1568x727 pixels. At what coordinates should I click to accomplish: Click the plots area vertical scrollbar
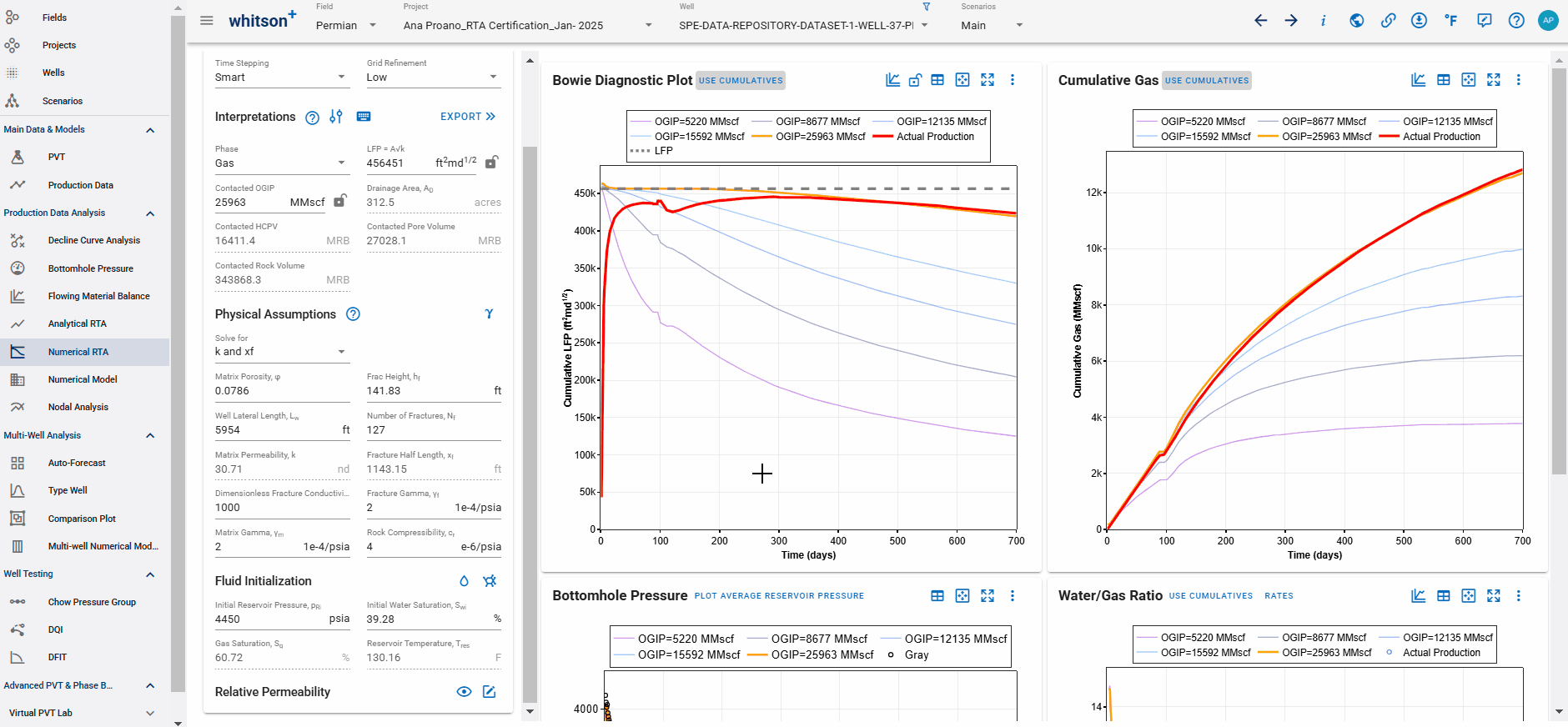pyautogui.click(x=1559, y=271)
